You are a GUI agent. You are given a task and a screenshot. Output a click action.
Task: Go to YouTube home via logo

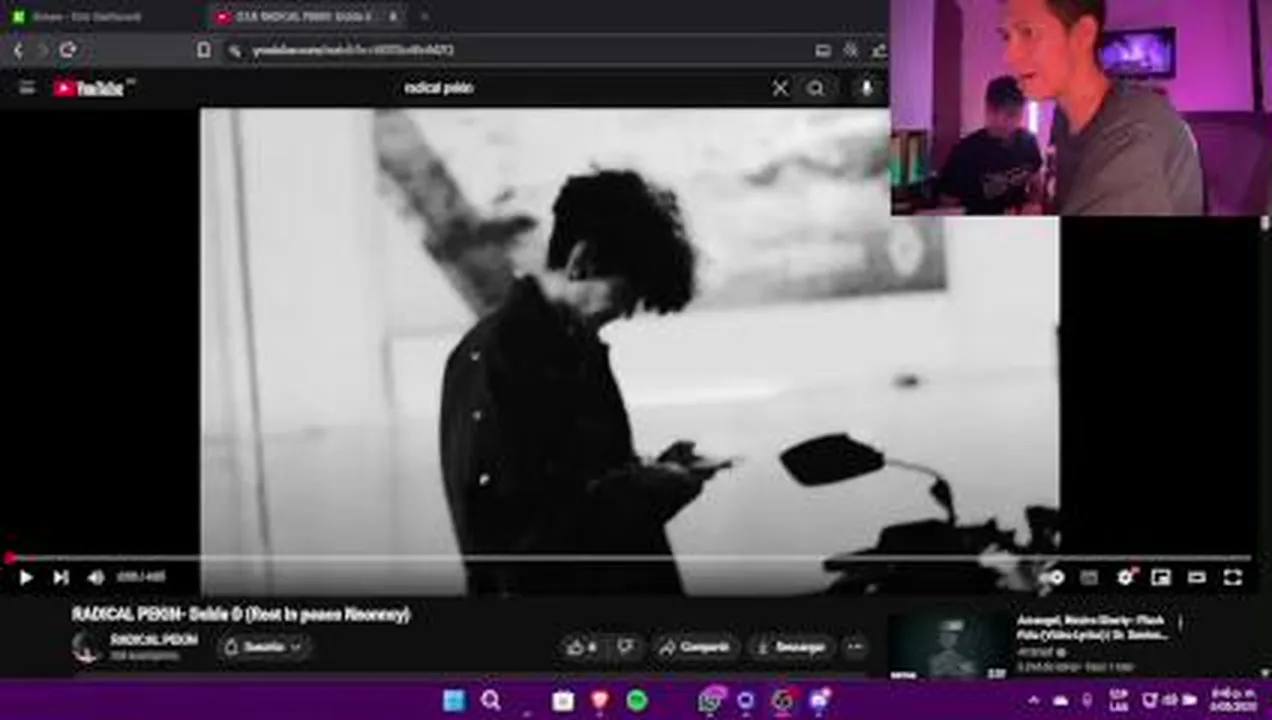click(x=90, y=88)
